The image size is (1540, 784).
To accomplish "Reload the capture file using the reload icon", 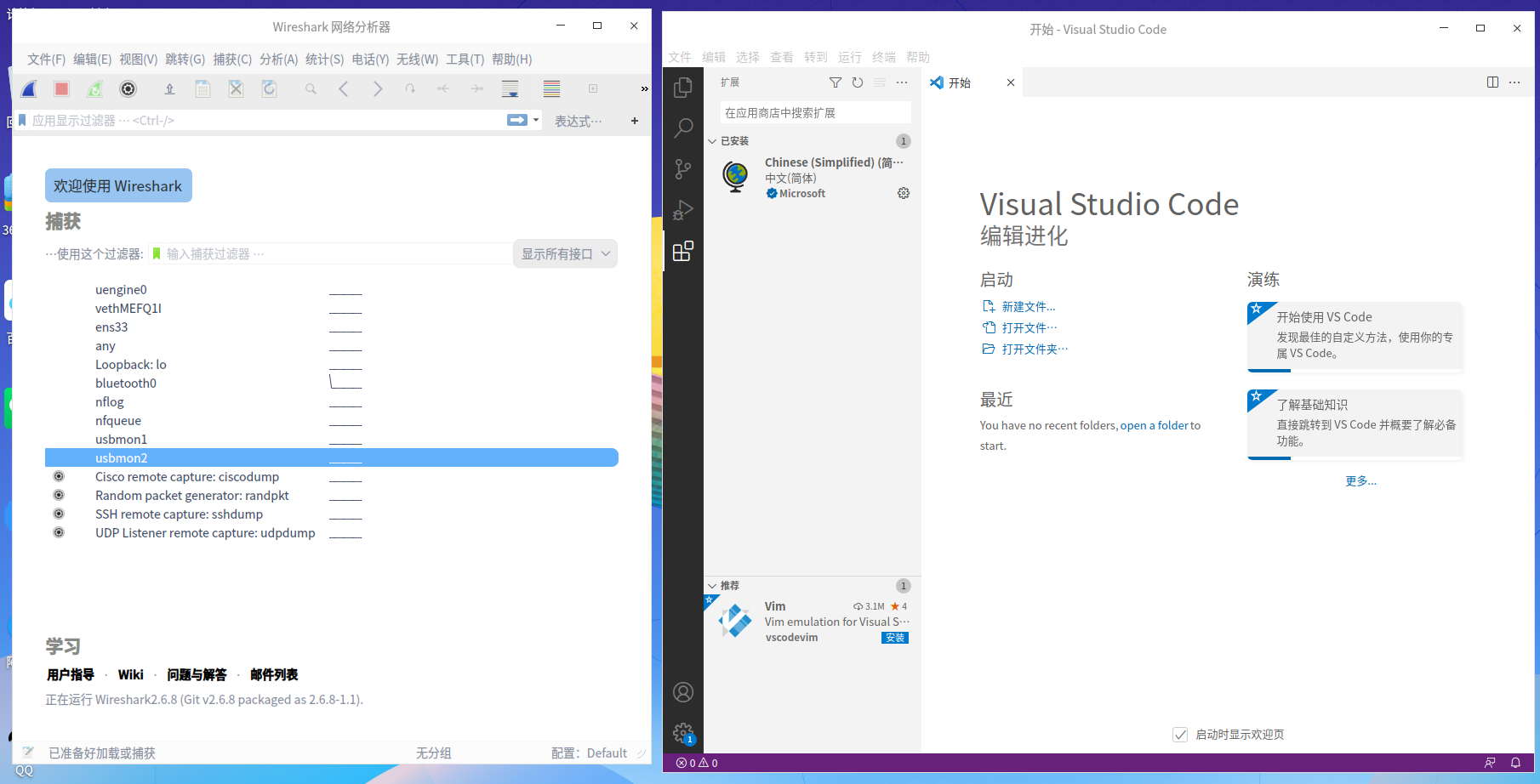I will click(x=269, y=88).
